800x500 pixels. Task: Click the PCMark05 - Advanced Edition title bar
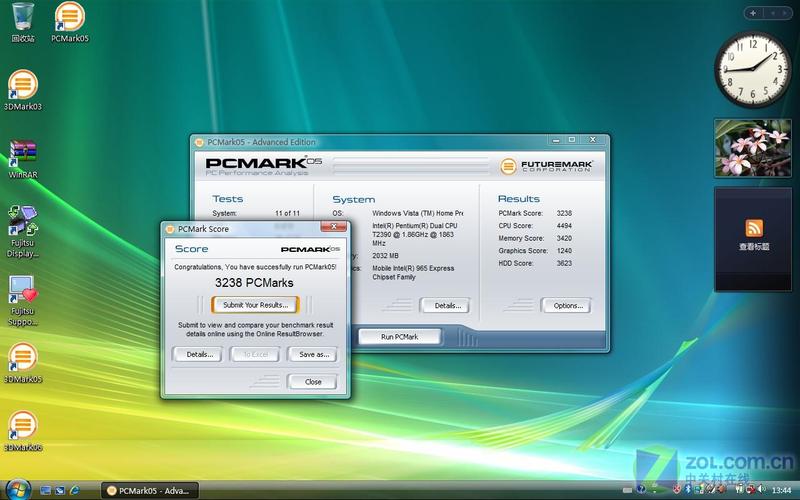[370, 142]
